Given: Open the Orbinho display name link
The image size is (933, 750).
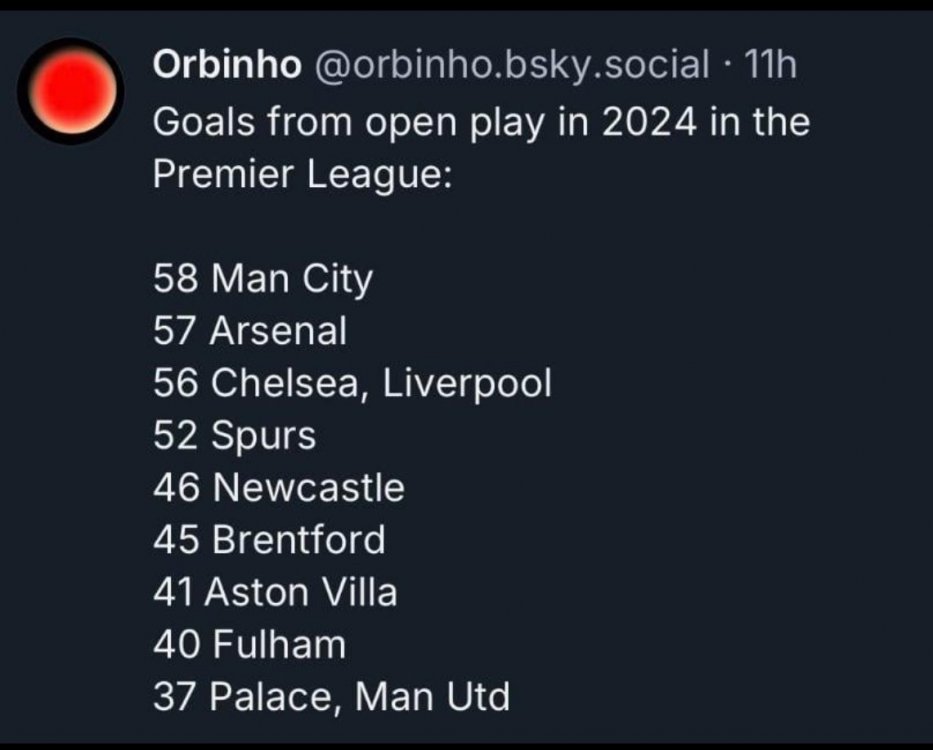Looking at the screenshot, I should click(227, 66).
